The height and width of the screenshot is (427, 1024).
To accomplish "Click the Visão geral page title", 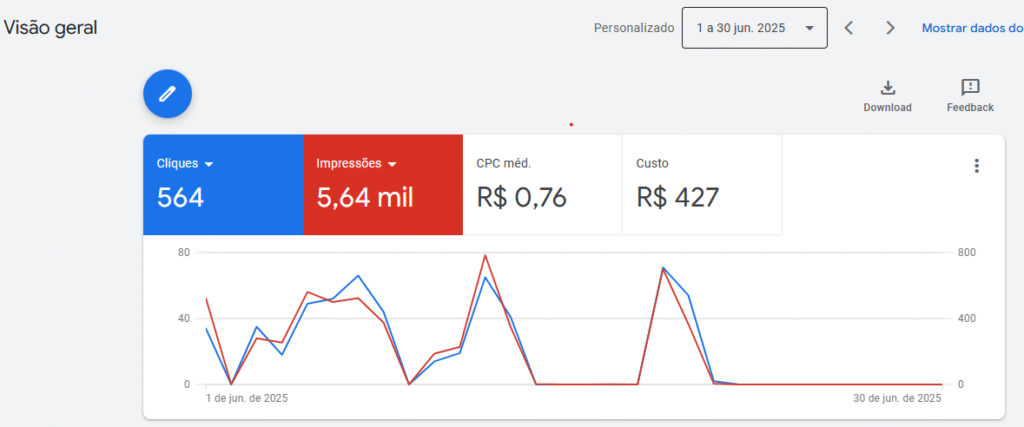I will click(50, 28).
